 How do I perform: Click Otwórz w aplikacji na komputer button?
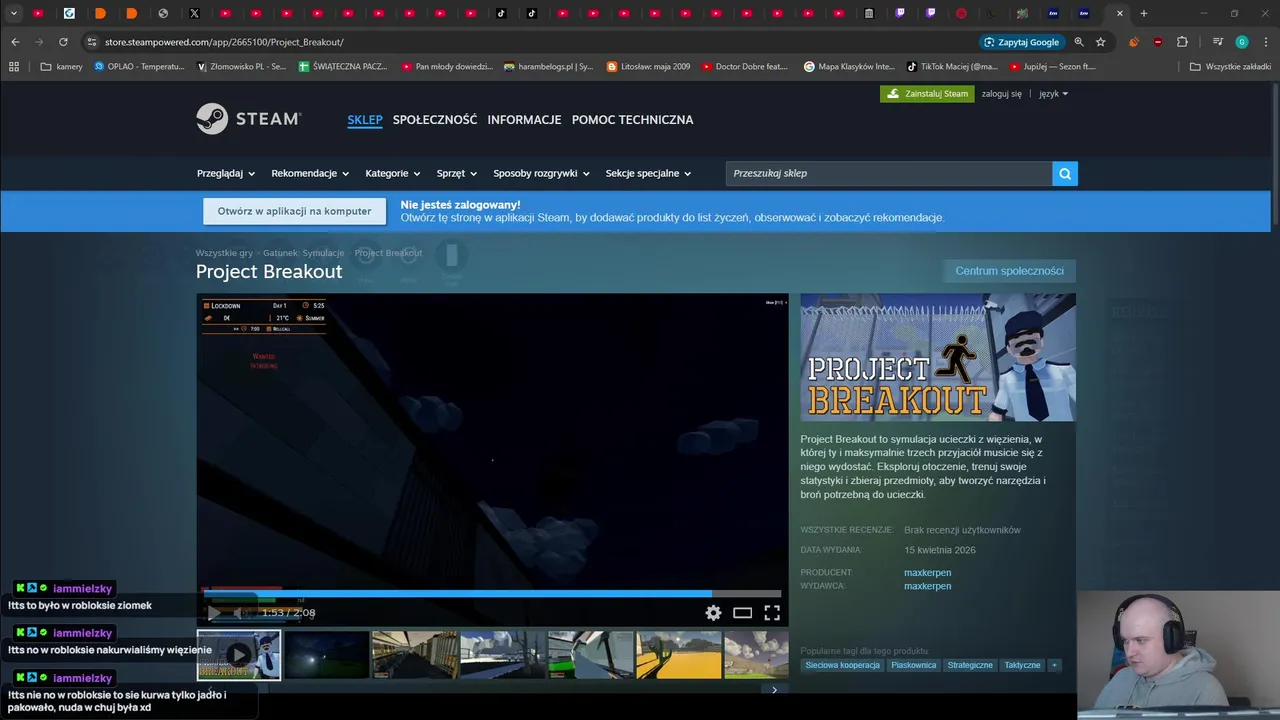(294, 211)
